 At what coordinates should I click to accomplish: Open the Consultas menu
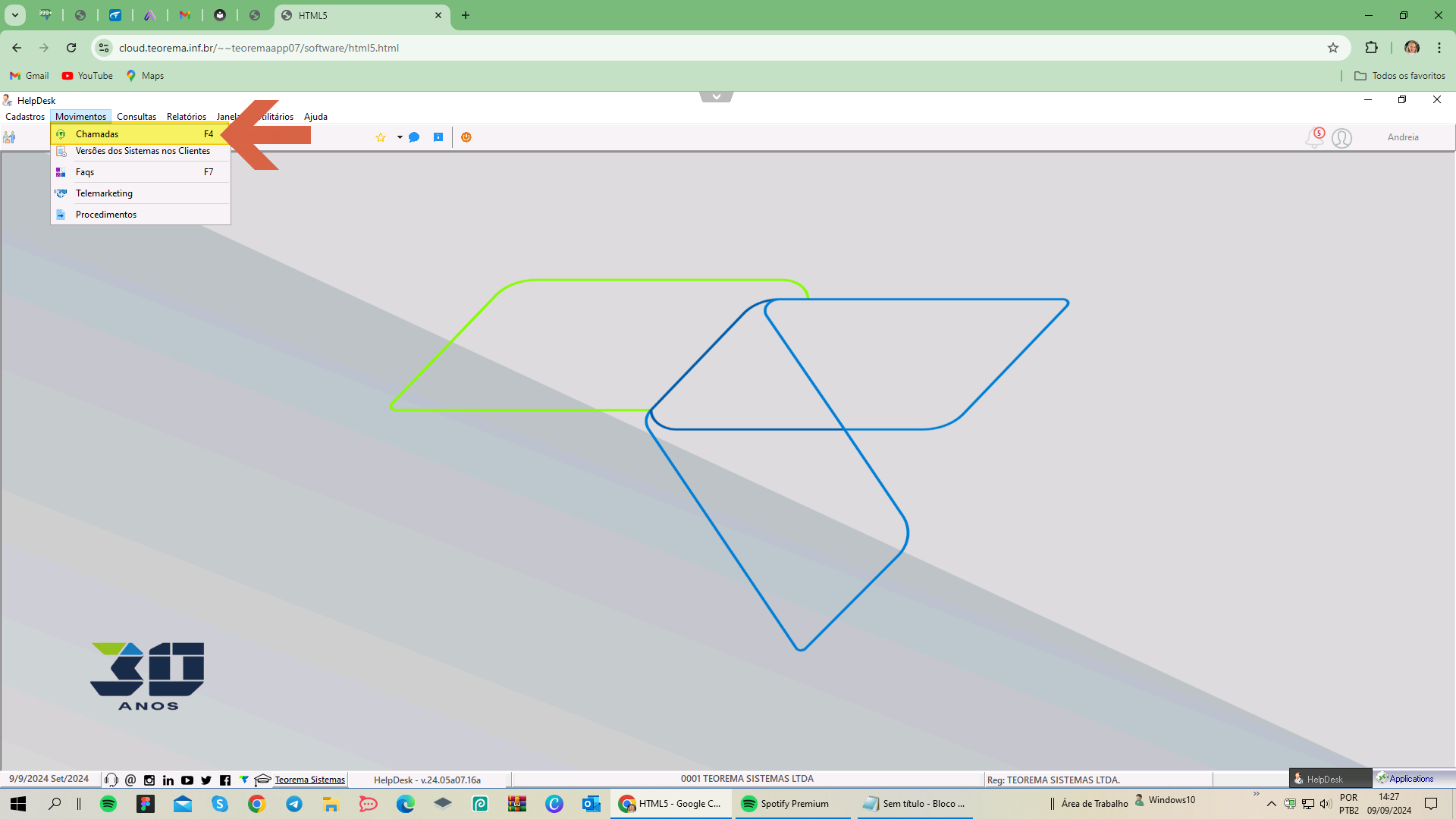[x=136, y=117]
